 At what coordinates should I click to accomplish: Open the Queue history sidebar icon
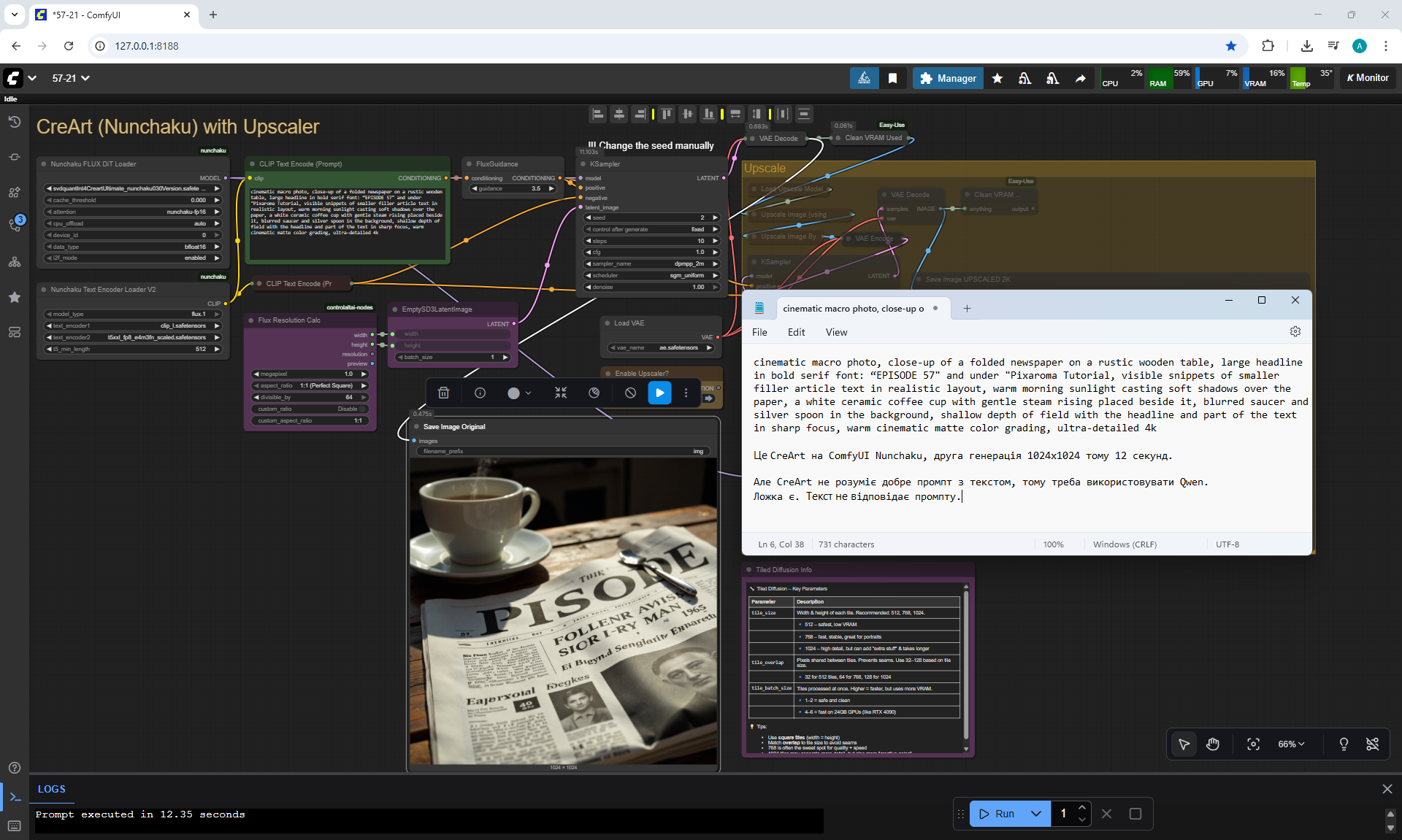pos(15,122)
